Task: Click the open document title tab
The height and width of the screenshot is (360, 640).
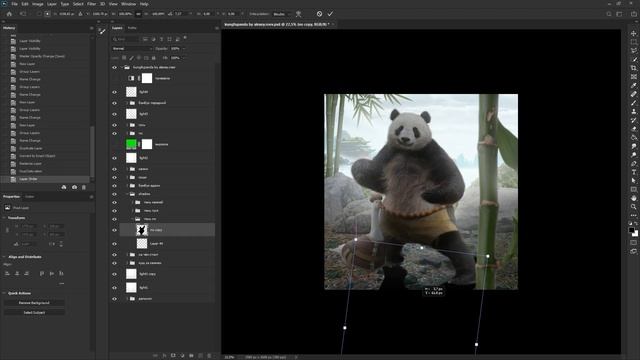Action: tap(276, 24)
